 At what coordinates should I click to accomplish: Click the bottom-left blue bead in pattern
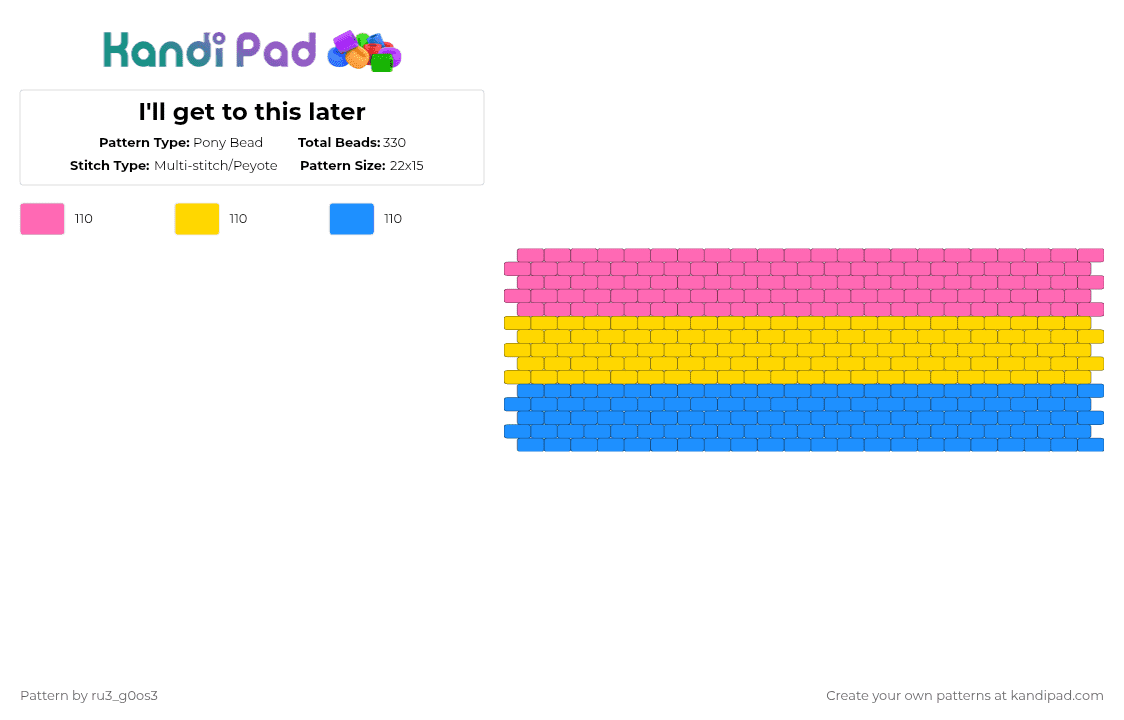point(530,445)
